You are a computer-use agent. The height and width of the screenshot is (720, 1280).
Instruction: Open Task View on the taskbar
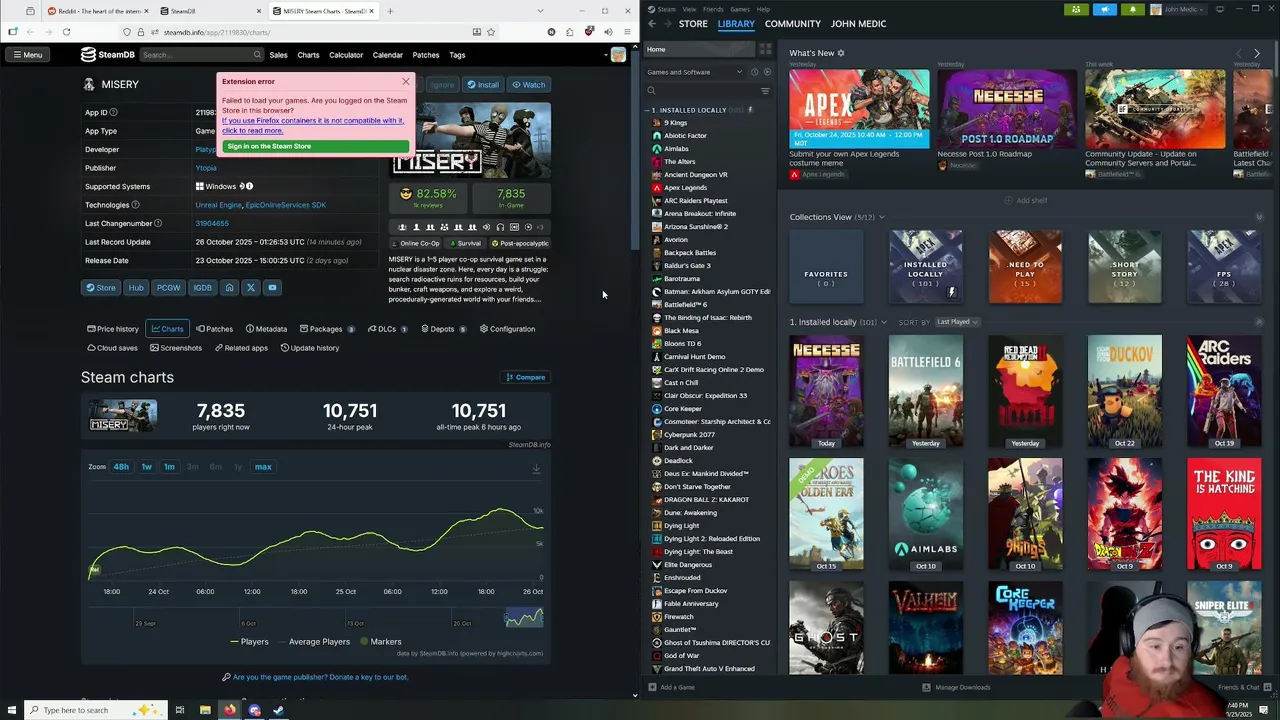click(x=180, y=710)
